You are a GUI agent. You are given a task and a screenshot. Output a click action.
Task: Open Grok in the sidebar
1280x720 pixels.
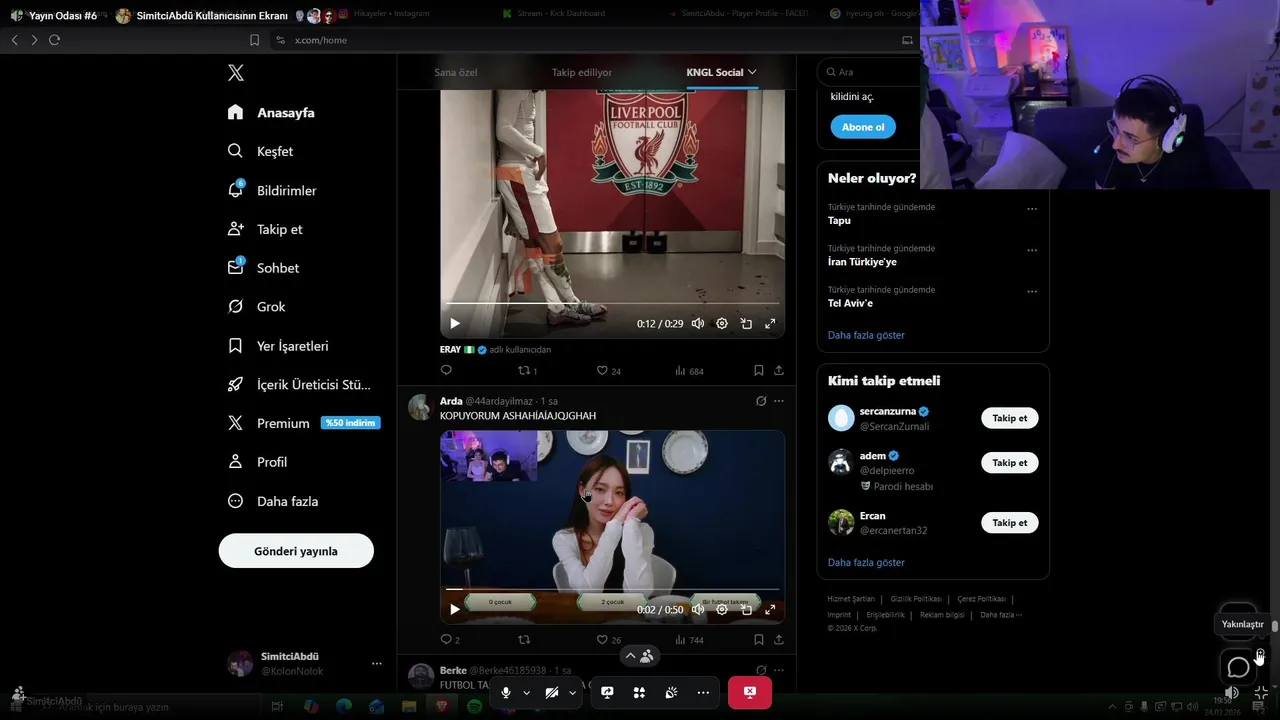(256, 307)
